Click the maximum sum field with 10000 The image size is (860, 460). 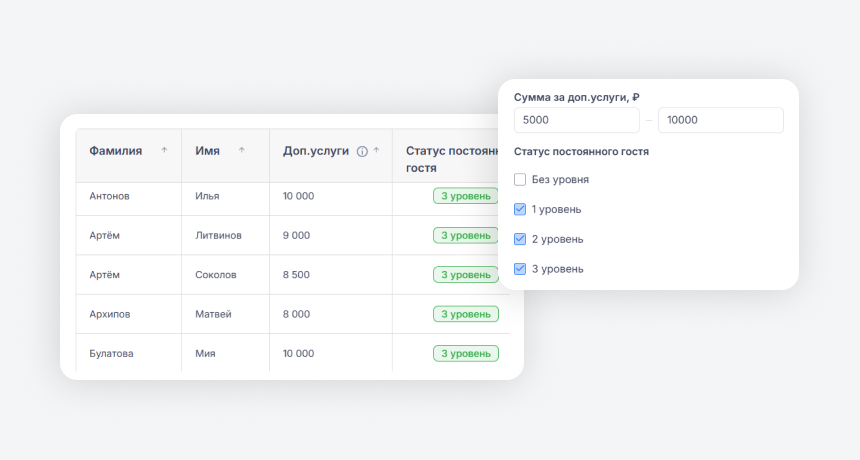coord(720,120)
